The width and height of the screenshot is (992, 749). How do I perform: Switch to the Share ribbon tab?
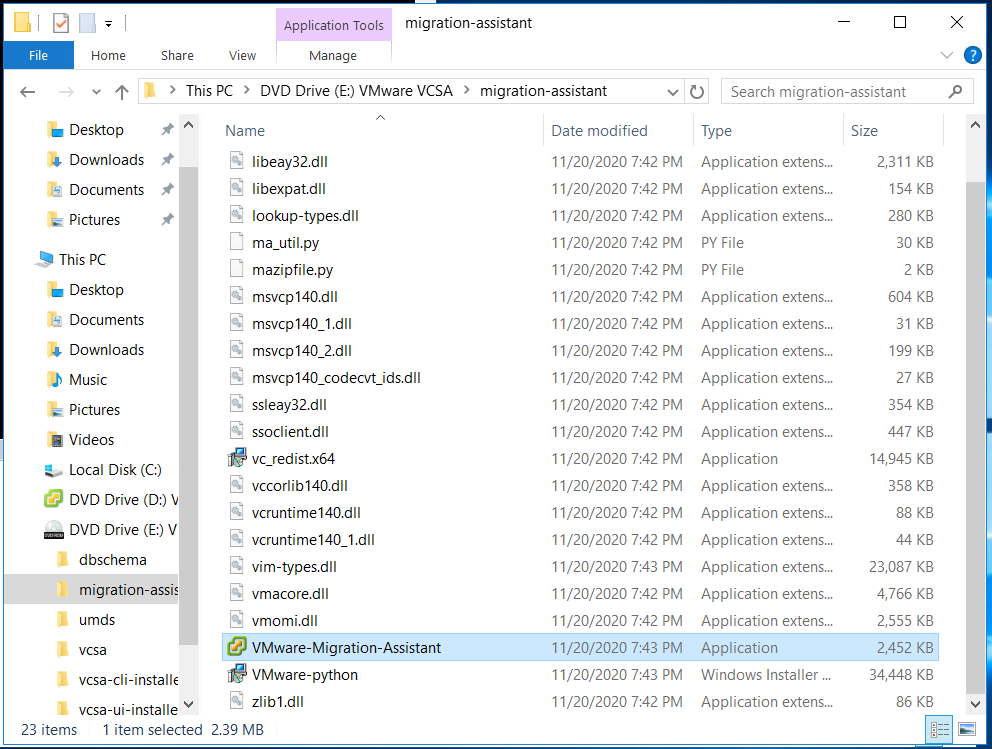tap(177, 56)
